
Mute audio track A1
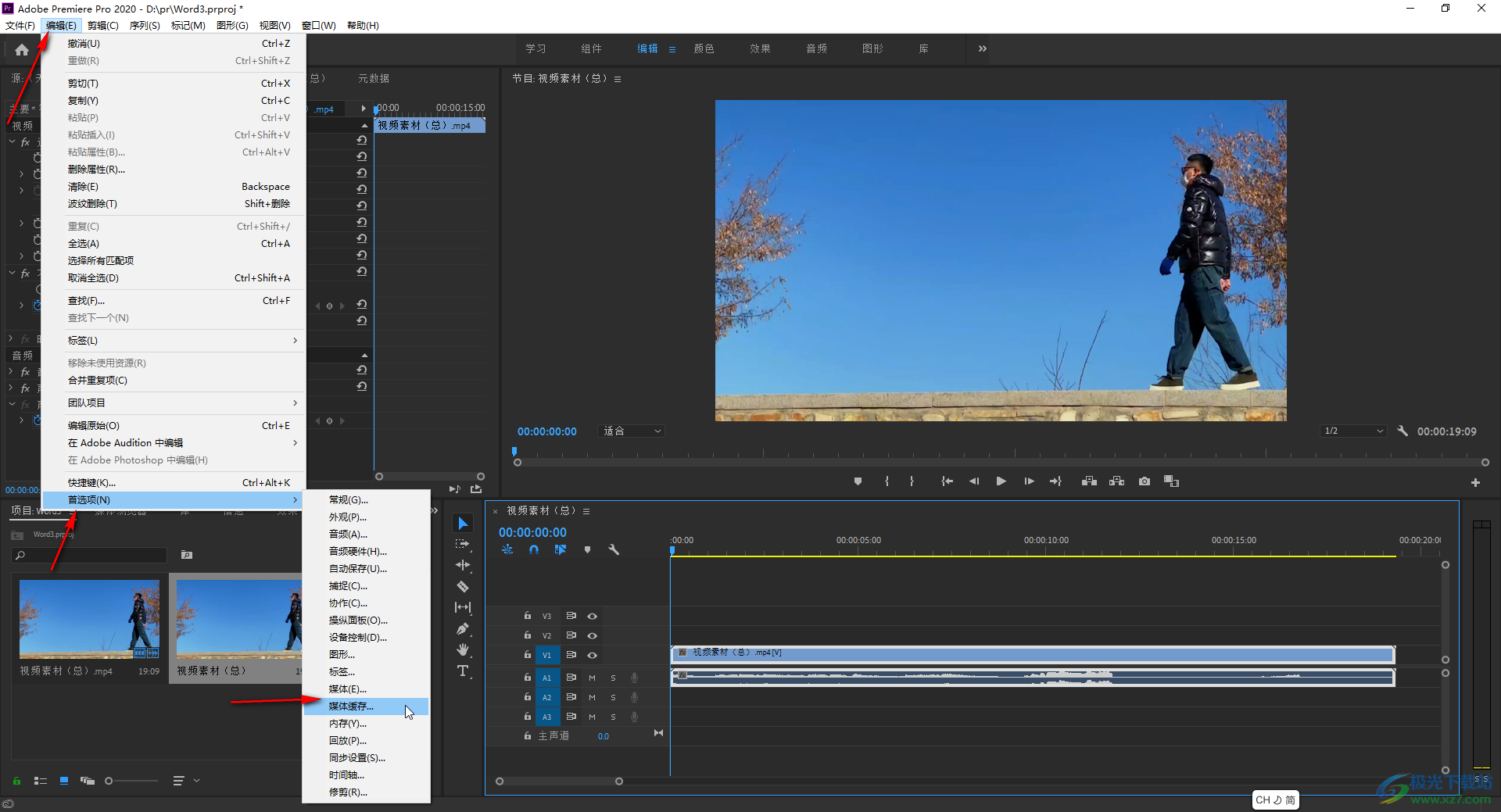pos(592,678)
